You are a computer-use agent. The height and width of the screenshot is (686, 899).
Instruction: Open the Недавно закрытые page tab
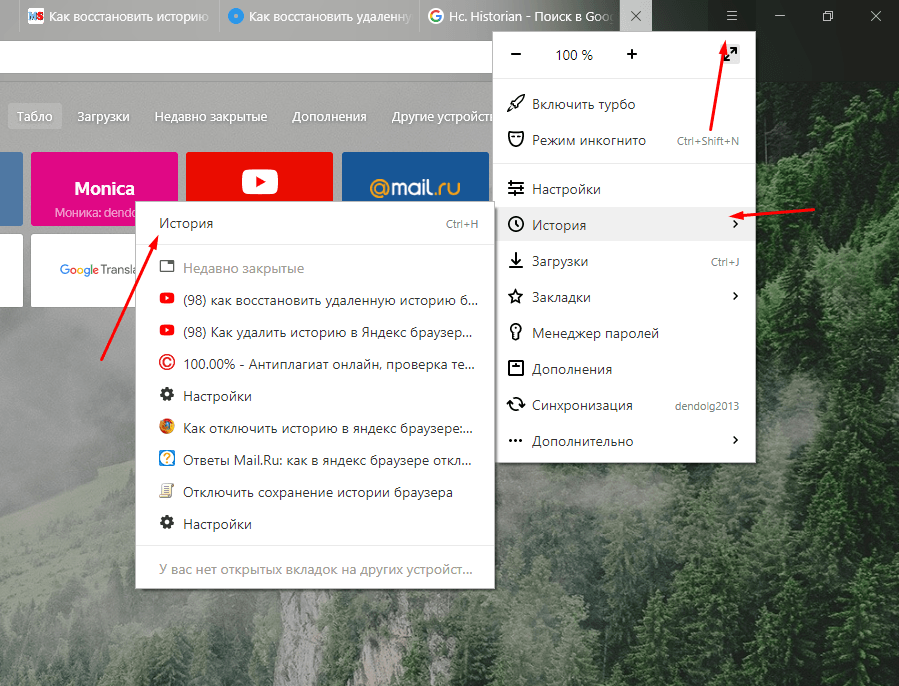(x=210, y=116)
